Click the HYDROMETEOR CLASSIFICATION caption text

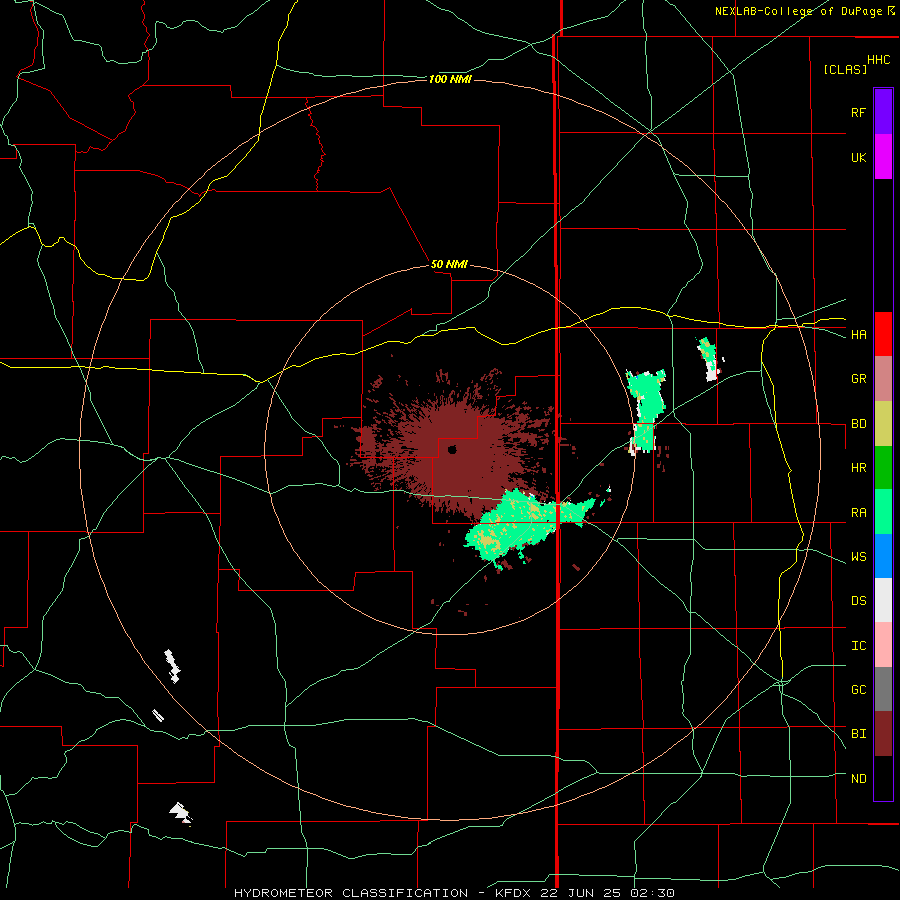pyautogui.click(x=350, y=893)
